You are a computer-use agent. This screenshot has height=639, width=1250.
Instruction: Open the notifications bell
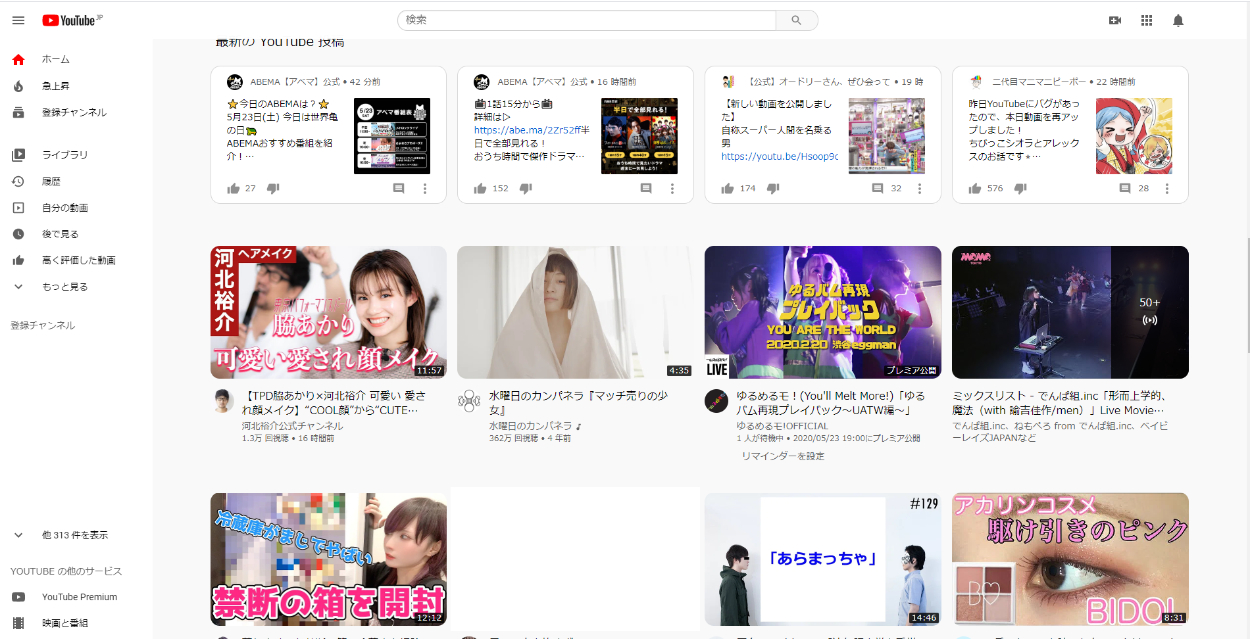[x=1178, y=20]
